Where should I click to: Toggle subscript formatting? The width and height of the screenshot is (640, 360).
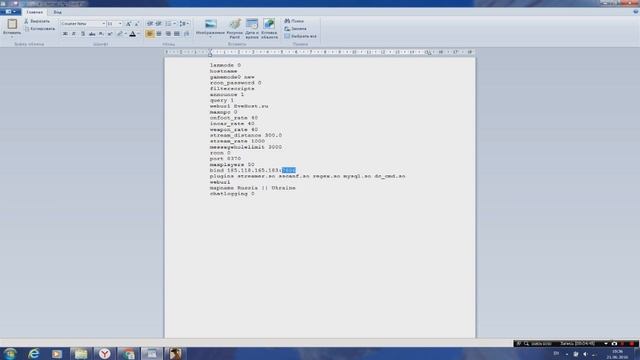click(101, 34)
